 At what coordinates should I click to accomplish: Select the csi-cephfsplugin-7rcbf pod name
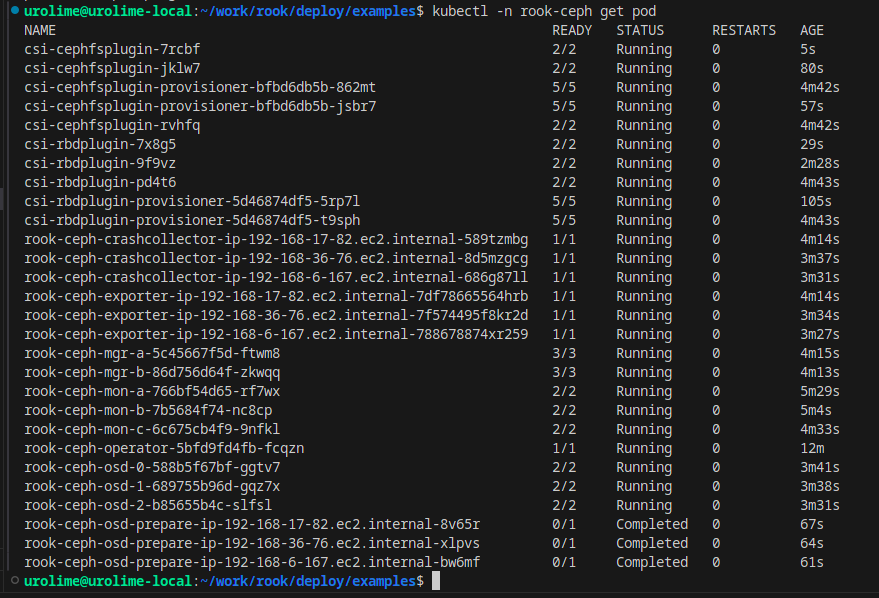pos(112,48)
